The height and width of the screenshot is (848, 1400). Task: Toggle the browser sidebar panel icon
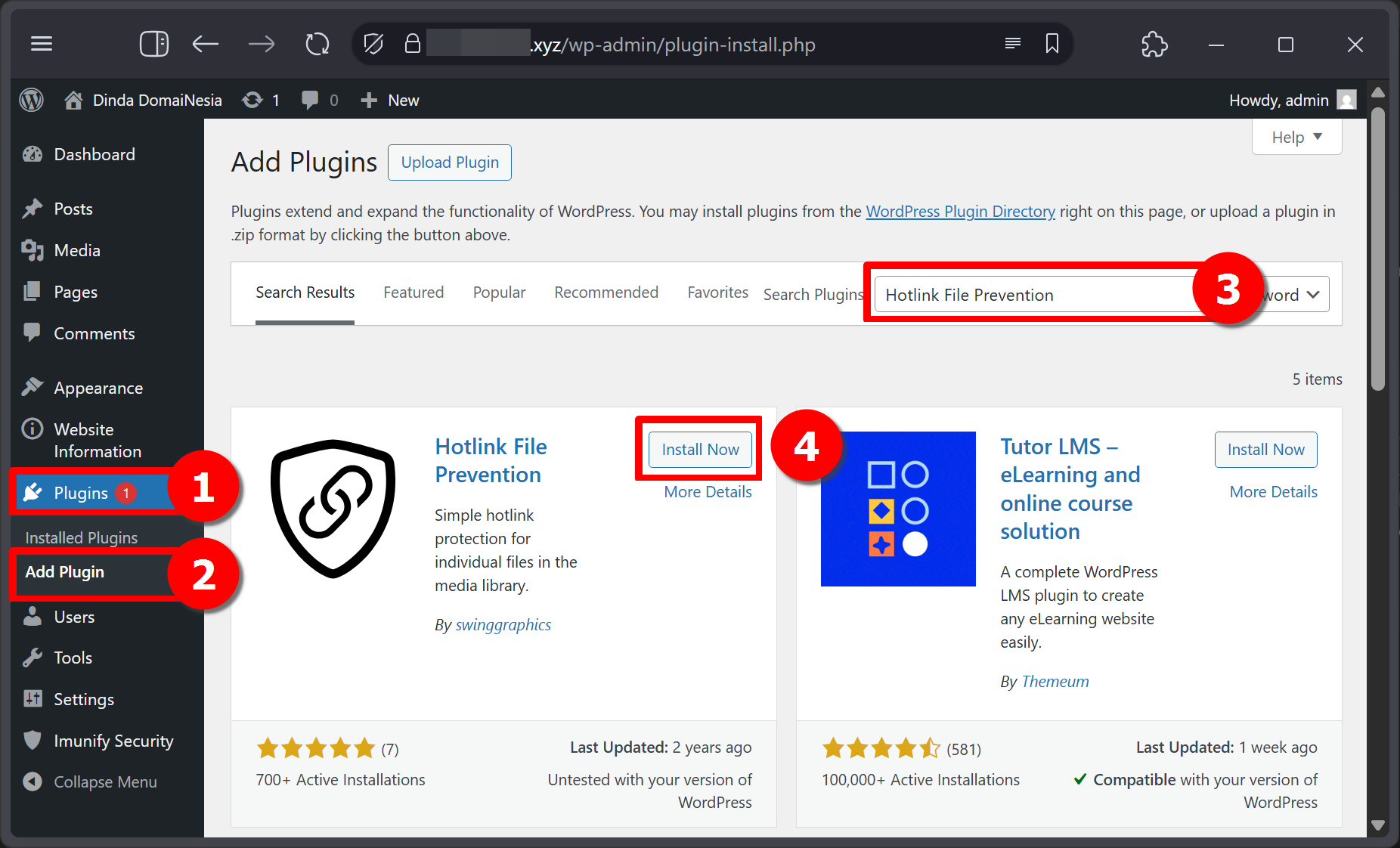(153, 44)
